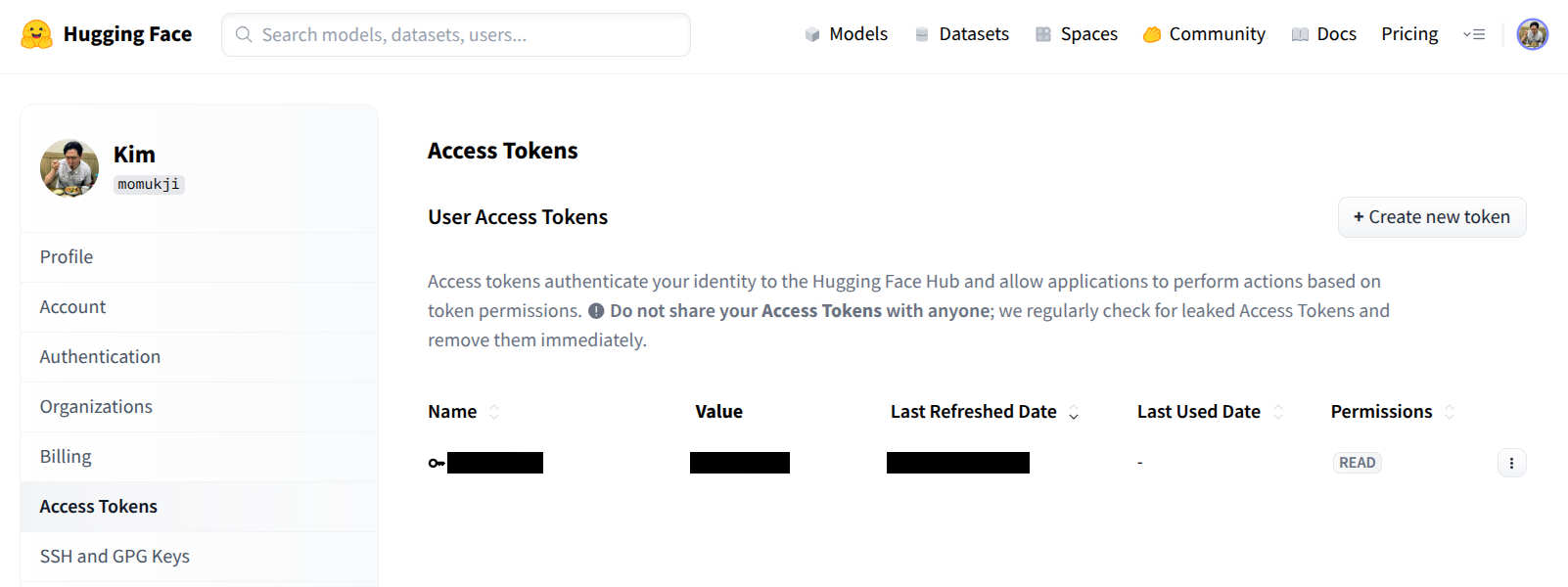Sort by Last Used Date column
This screenshot has width=1568, height=587.
[x=1277, y=412]
